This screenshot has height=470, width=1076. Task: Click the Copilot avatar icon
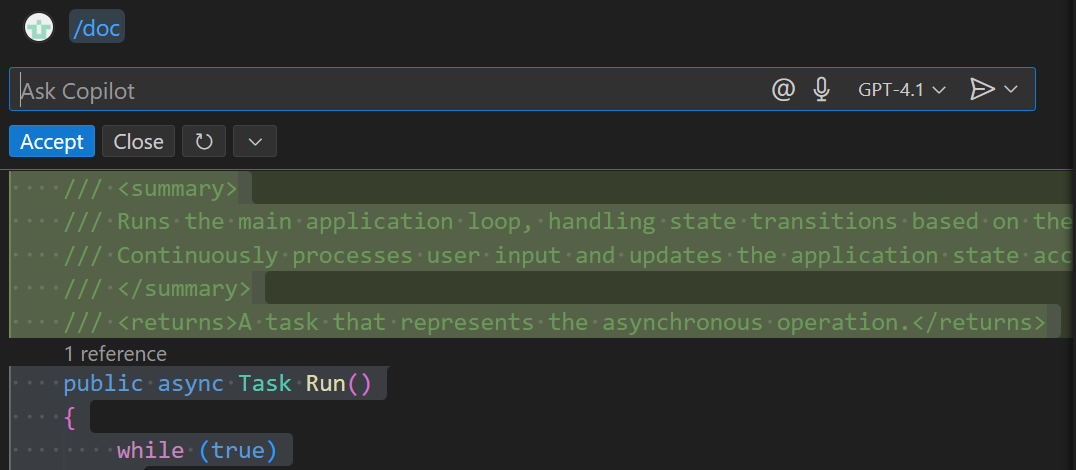tap(38, 28)
